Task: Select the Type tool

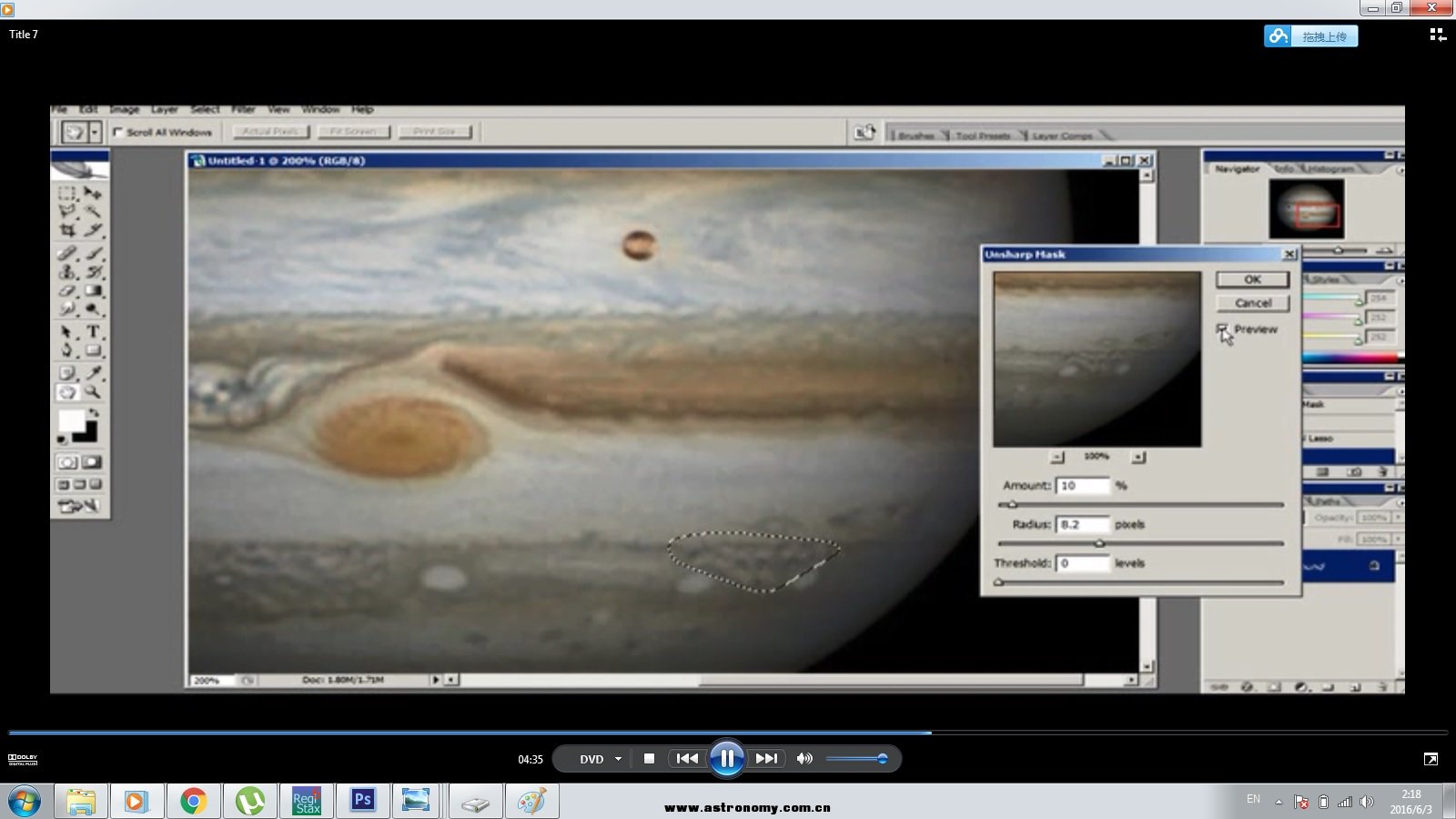Action: [93, 331]
